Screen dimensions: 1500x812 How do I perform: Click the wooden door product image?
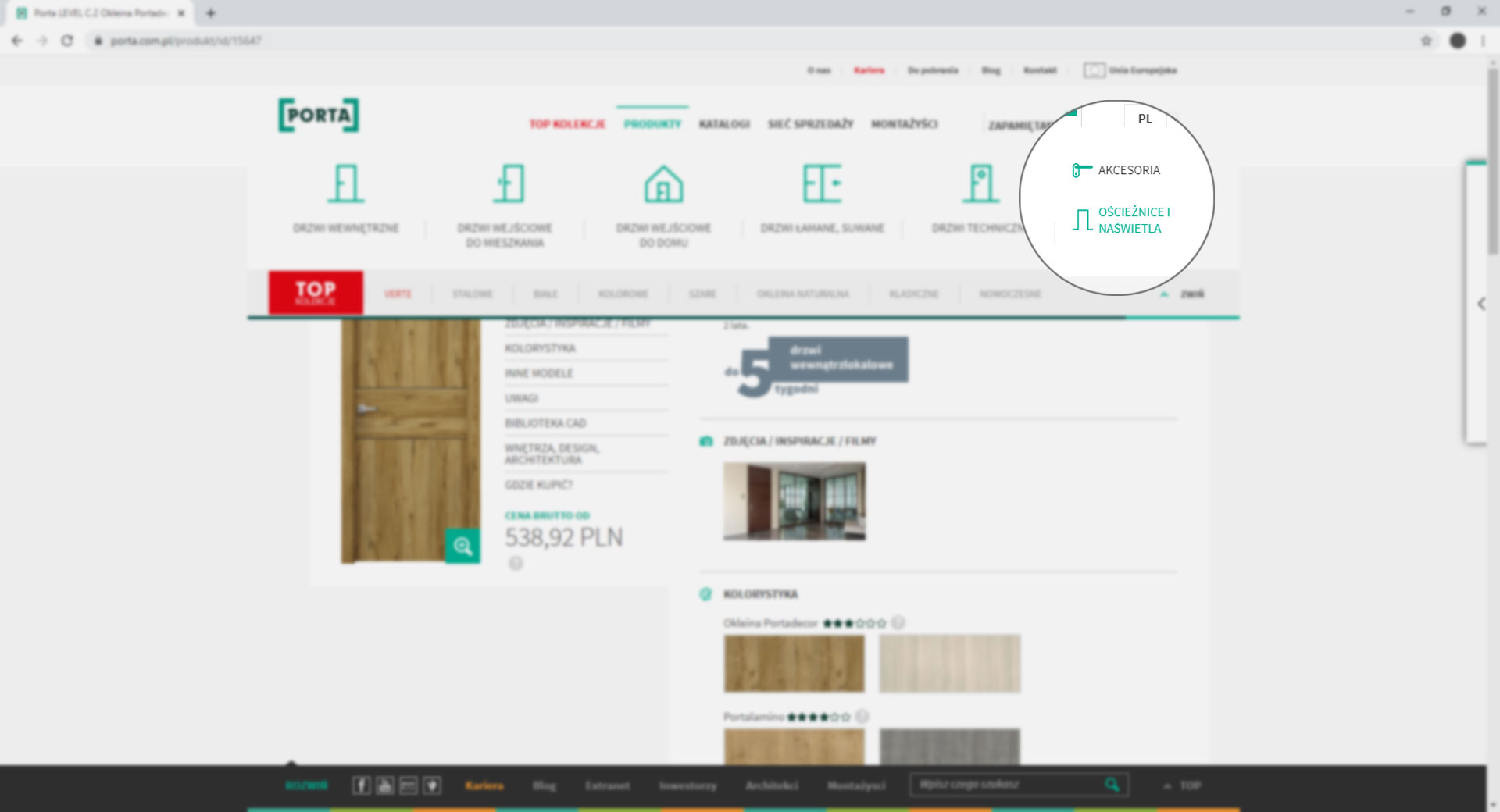click(409, 441)
